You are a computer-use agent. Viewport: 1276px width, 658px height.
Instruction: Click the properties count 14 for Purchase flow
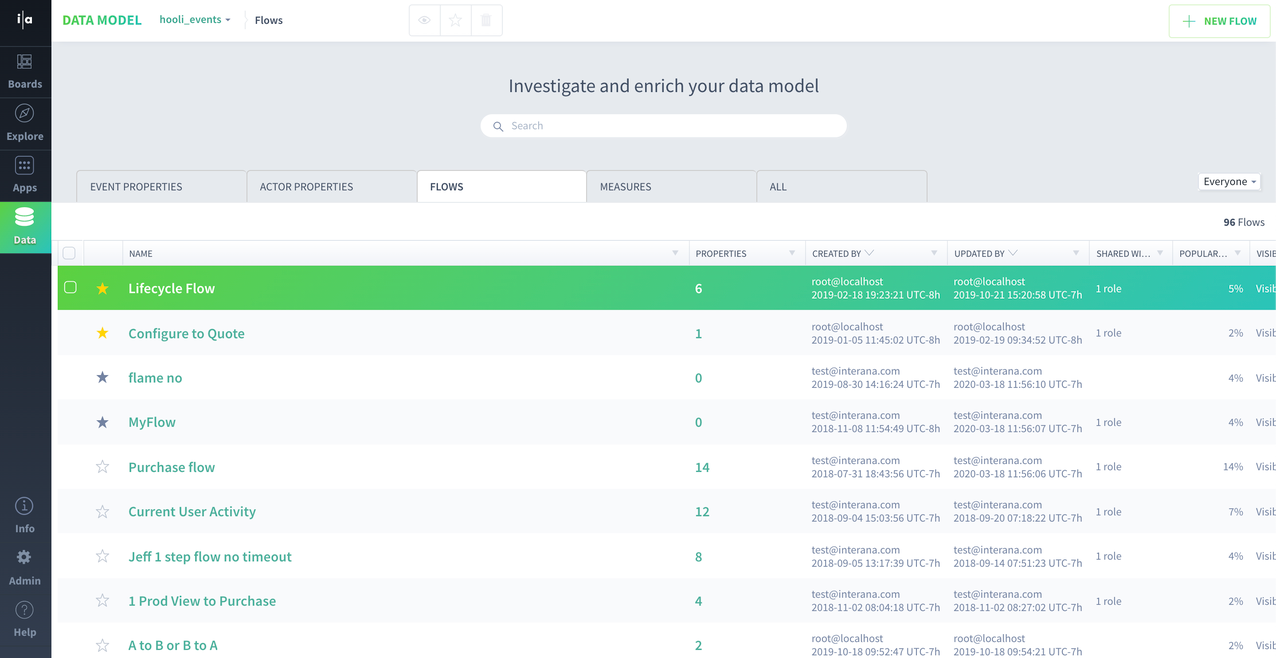coord(702,467)
